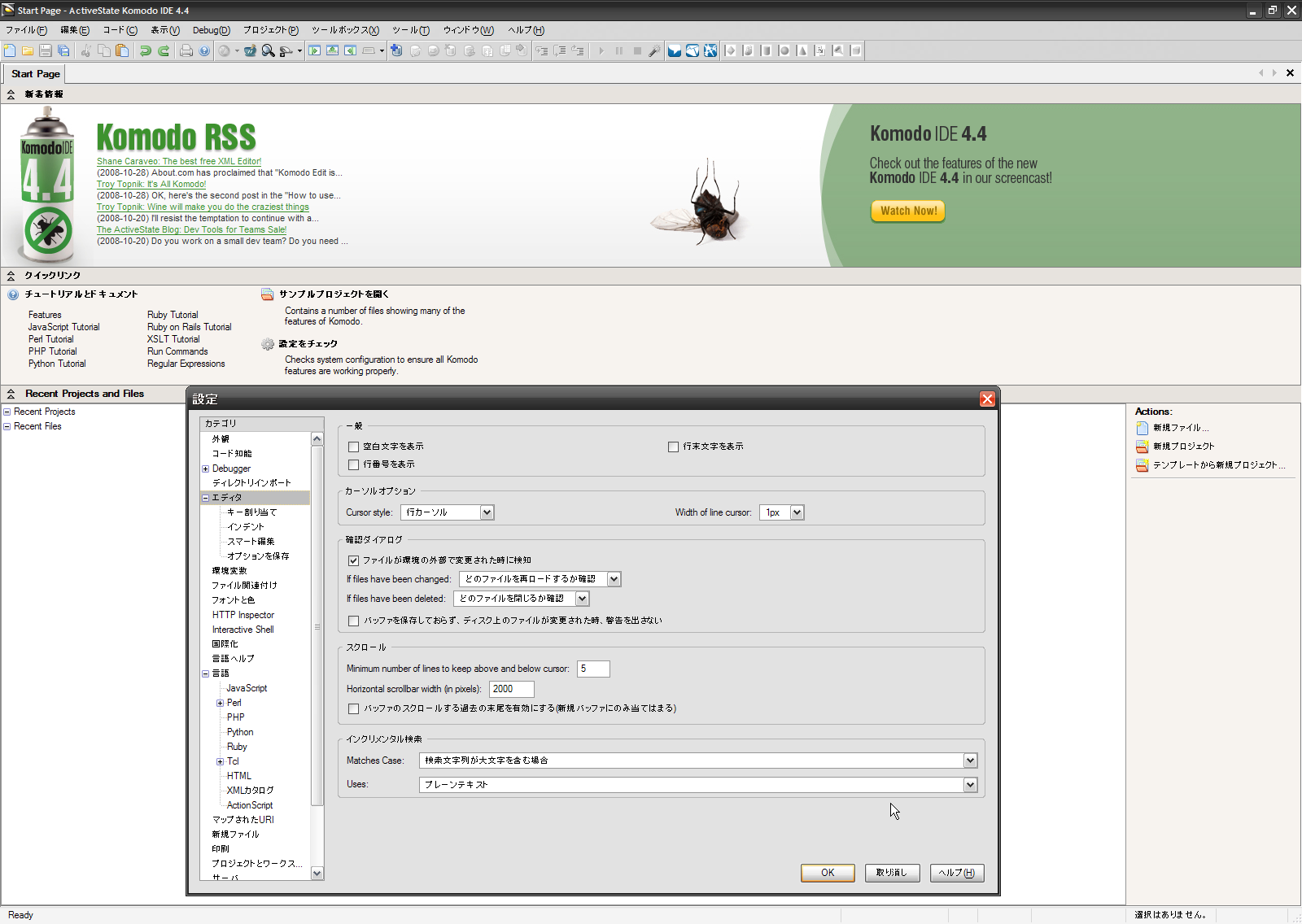Click Minimum number of lines input field
Image resolution: width=1302 pixels, height=924 pixels.
coord(593,669)
